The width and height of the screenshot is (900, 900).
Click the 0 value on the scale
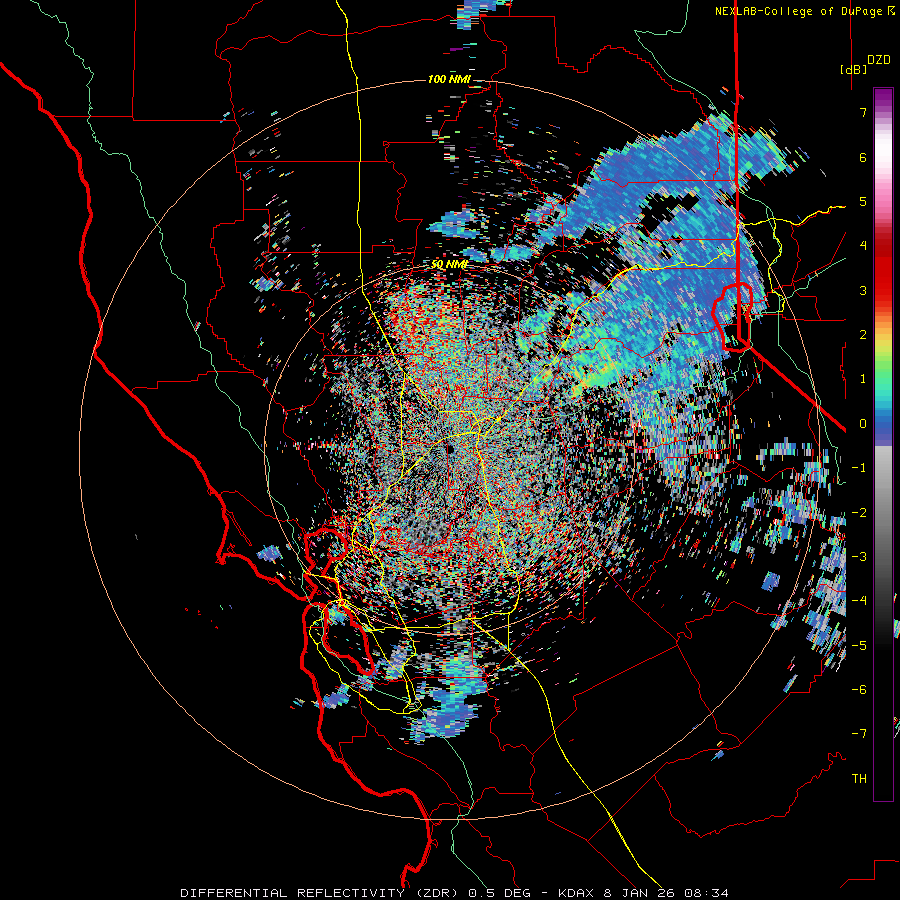[863, 424]
